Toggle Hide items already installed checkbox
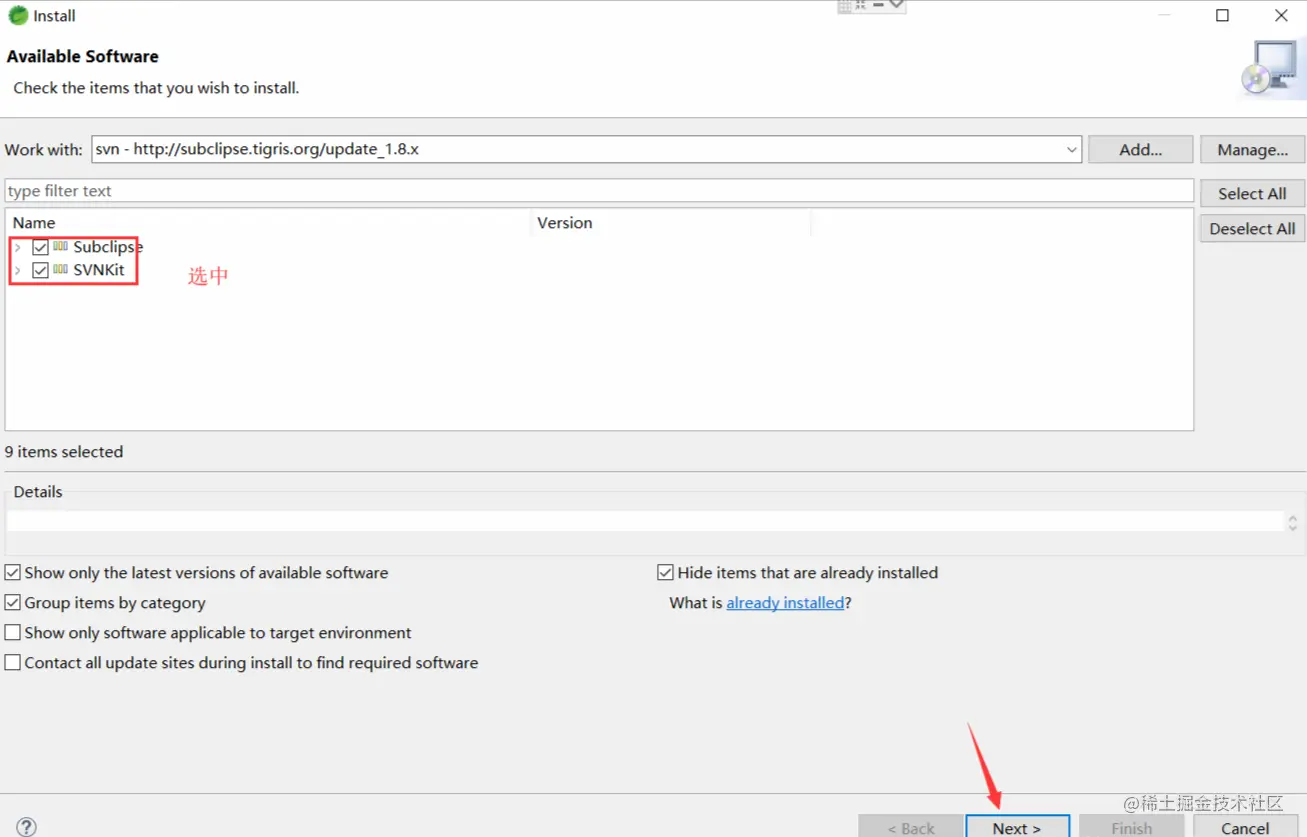This screenshot has width=1307, height=837. click(665, 573)
